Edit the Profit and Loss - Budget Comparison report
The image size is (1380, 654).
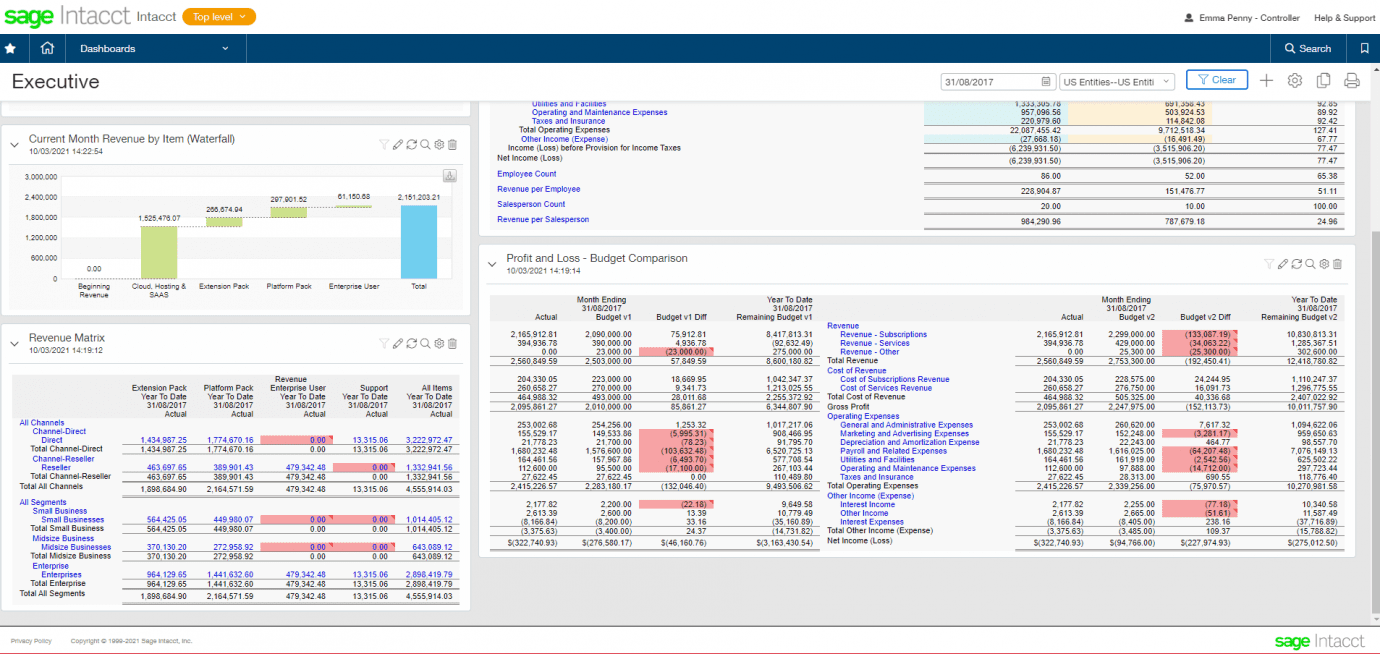1283,264
